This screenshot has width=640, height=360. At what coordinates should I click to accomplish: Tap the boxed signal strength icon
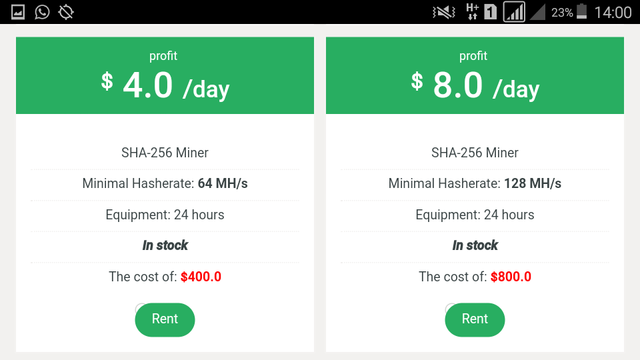514,12
